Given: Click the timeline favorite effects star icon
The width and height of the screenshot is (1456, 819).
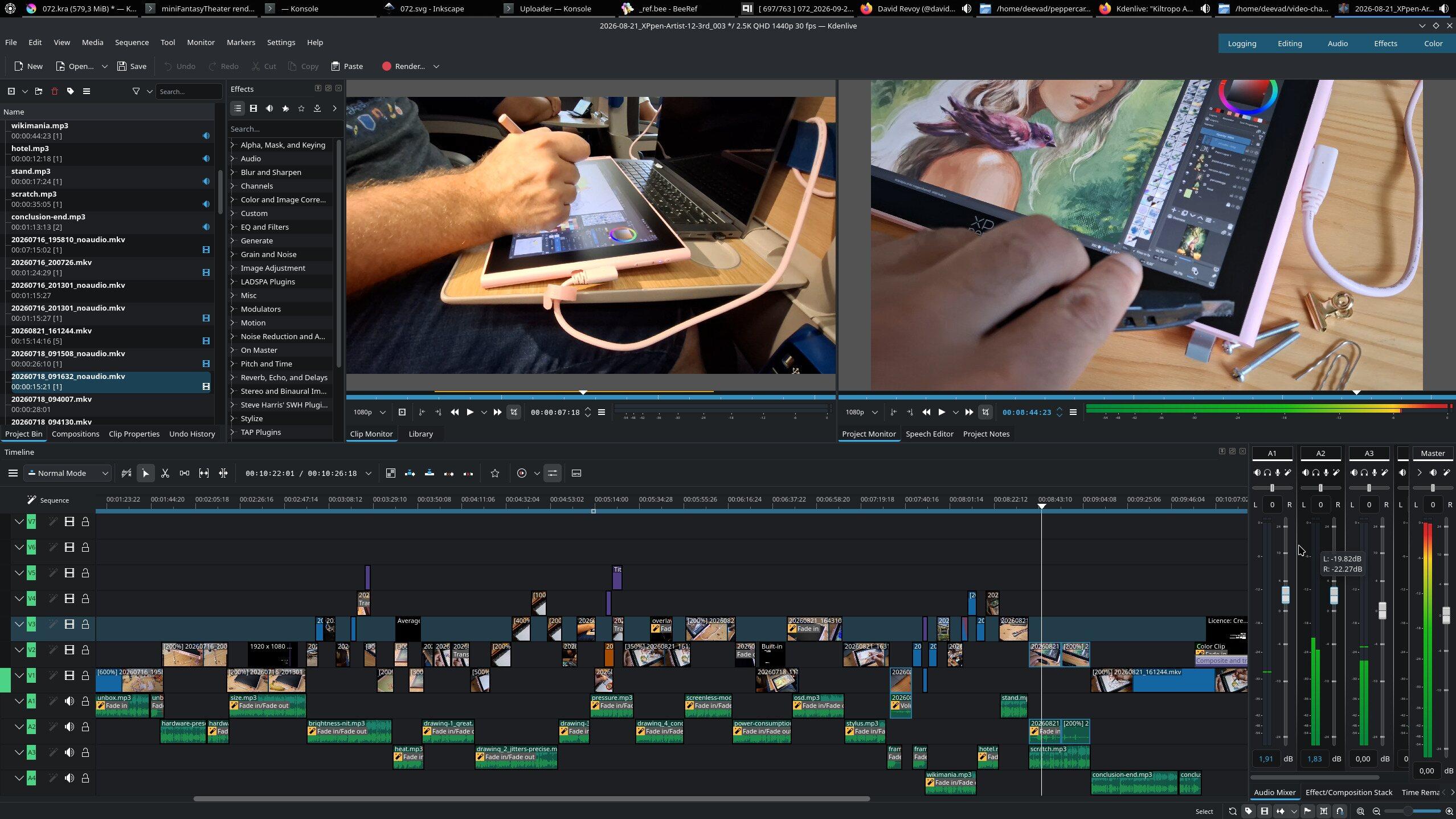Looking at the screenshot, I should pos(495,473).
